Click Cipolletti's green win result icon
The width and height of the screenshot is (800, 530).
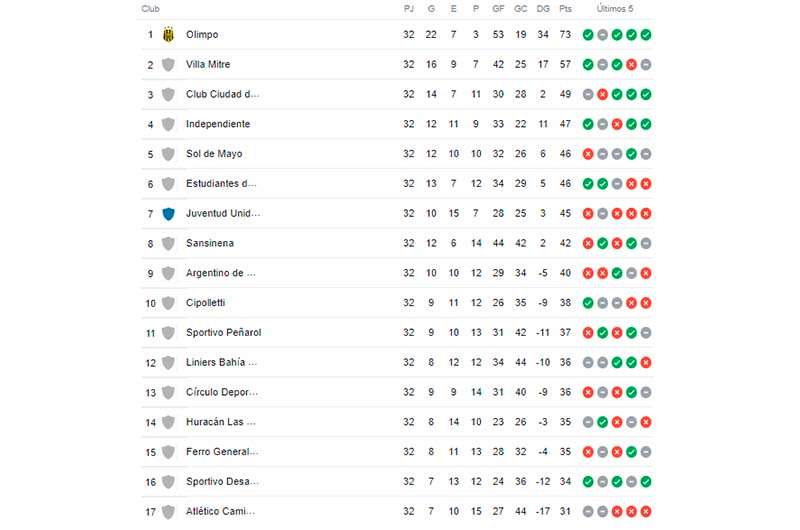588,303
